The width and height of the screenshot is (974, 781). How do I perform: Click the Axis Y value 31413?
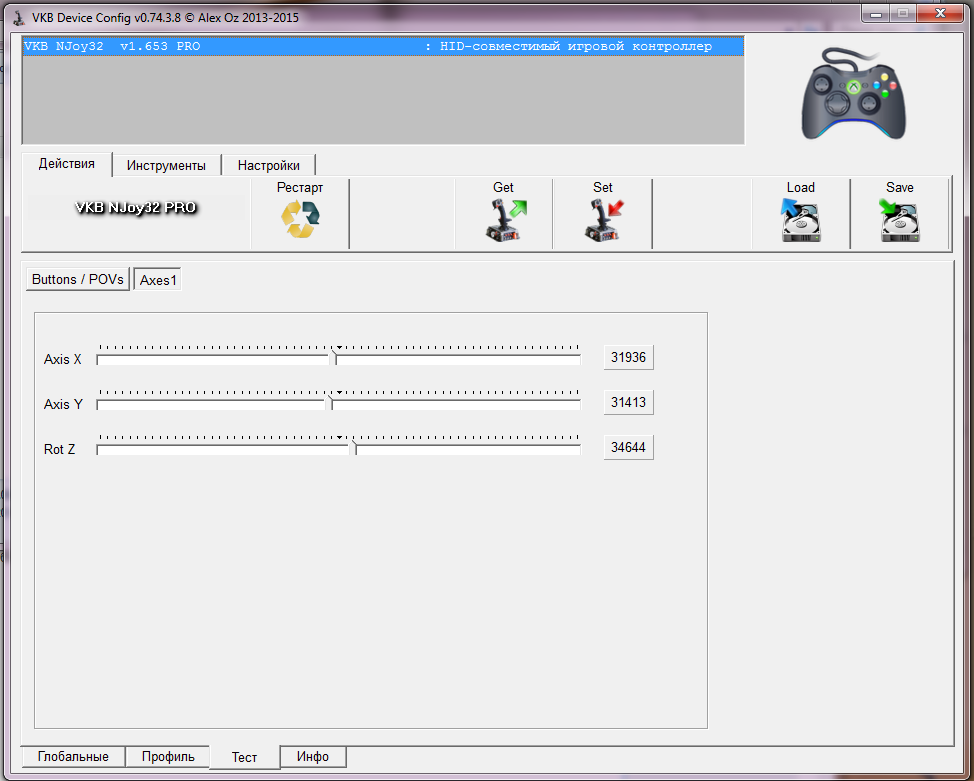[x=628, y=402]
